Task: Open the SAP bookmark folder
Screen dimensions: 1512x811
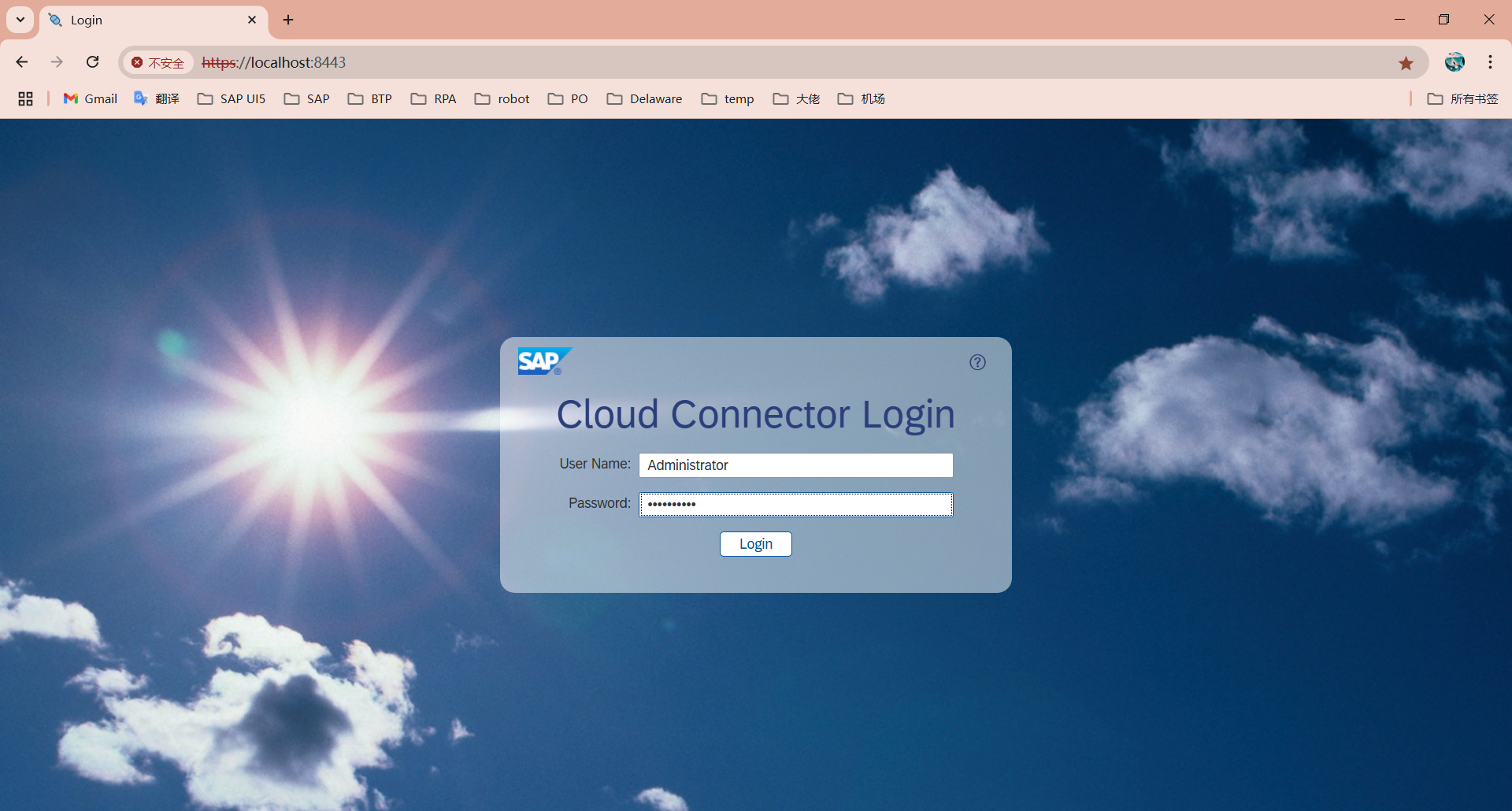Action: [x=307, y=98]
